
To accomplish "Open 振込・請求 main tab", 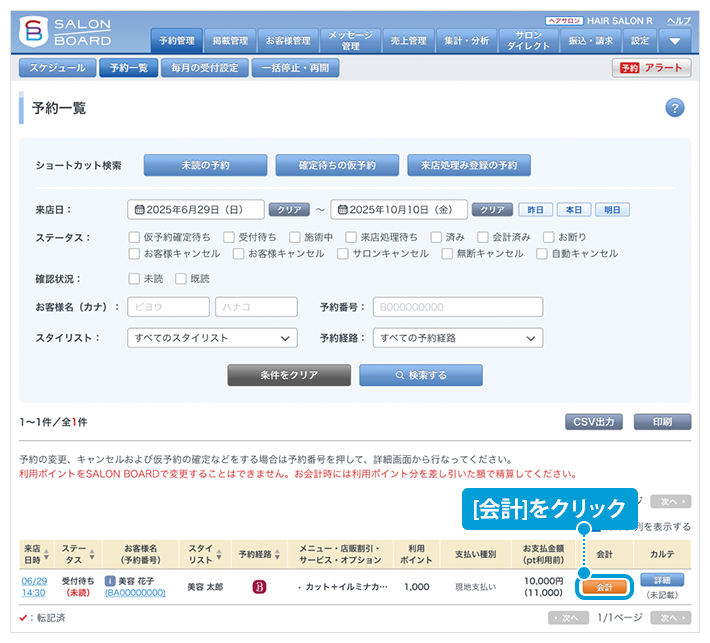I will click(x=591, y=41).
